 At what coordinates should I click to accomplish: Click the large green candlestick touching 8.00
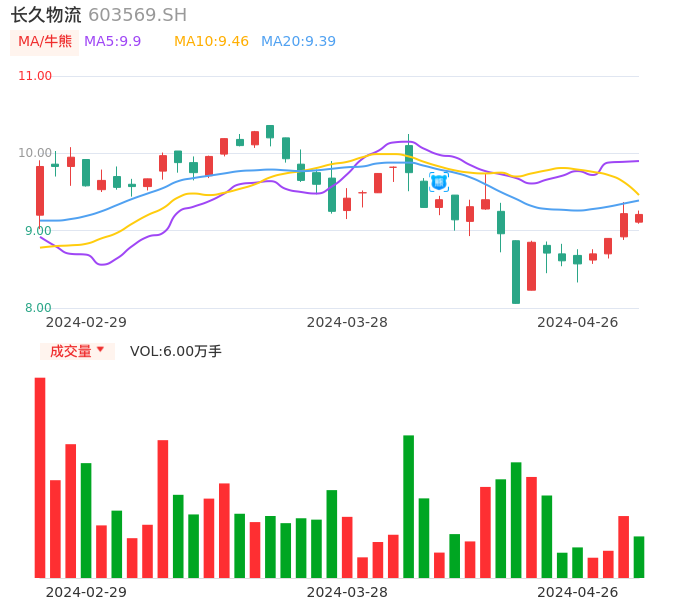click(x=516, y=271)
